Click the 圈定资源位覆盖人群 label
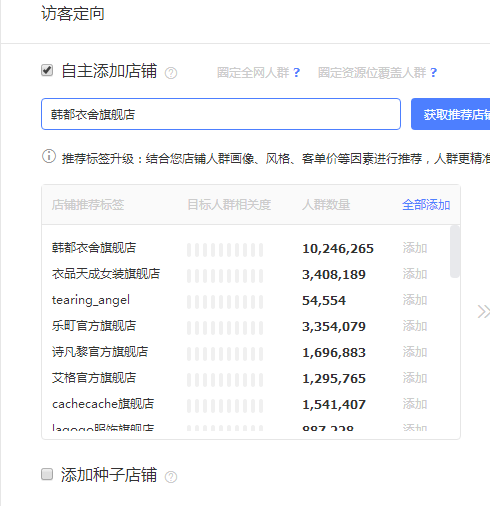 coord(372,72)
